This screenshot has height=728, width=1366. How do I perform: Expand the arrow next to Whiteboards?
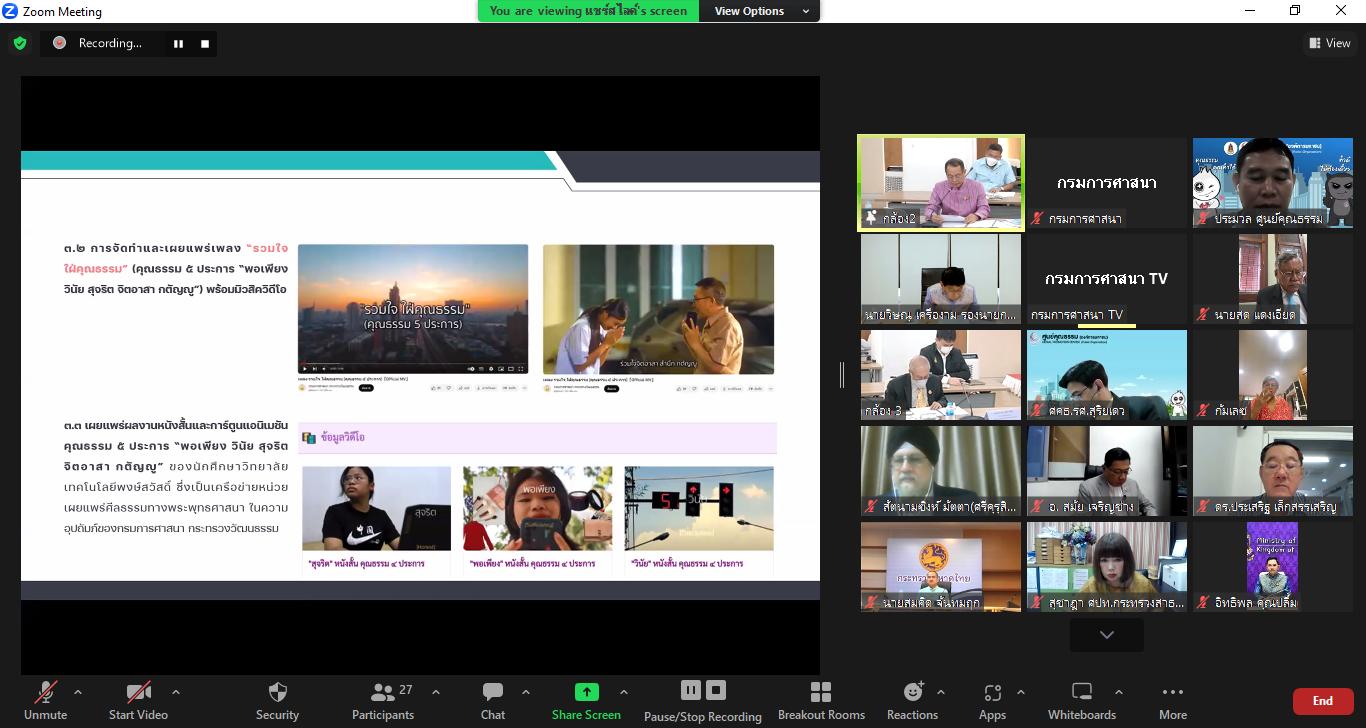(x=1118, y=691)
